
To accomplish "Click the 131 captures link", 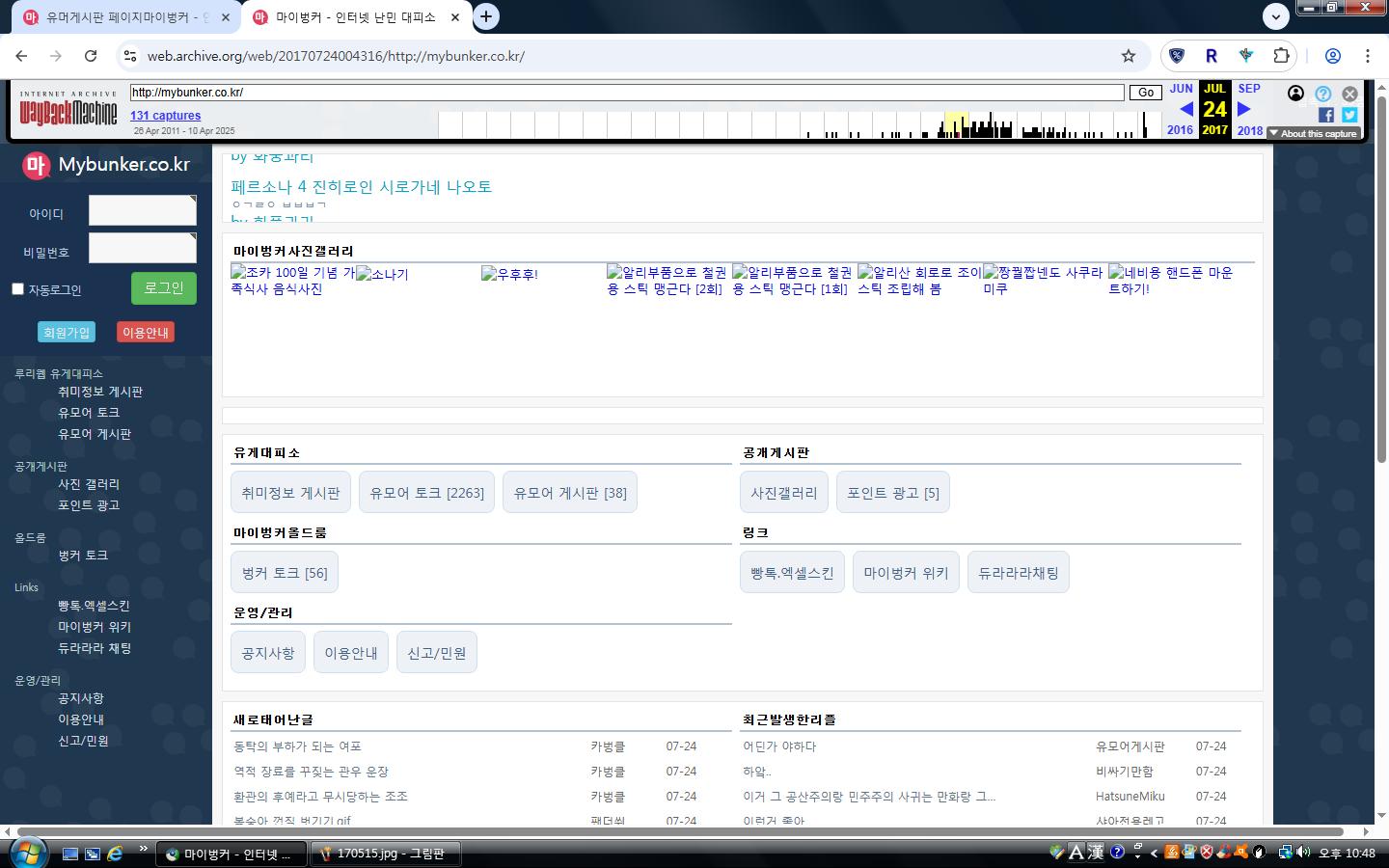I will pos(165,116).
